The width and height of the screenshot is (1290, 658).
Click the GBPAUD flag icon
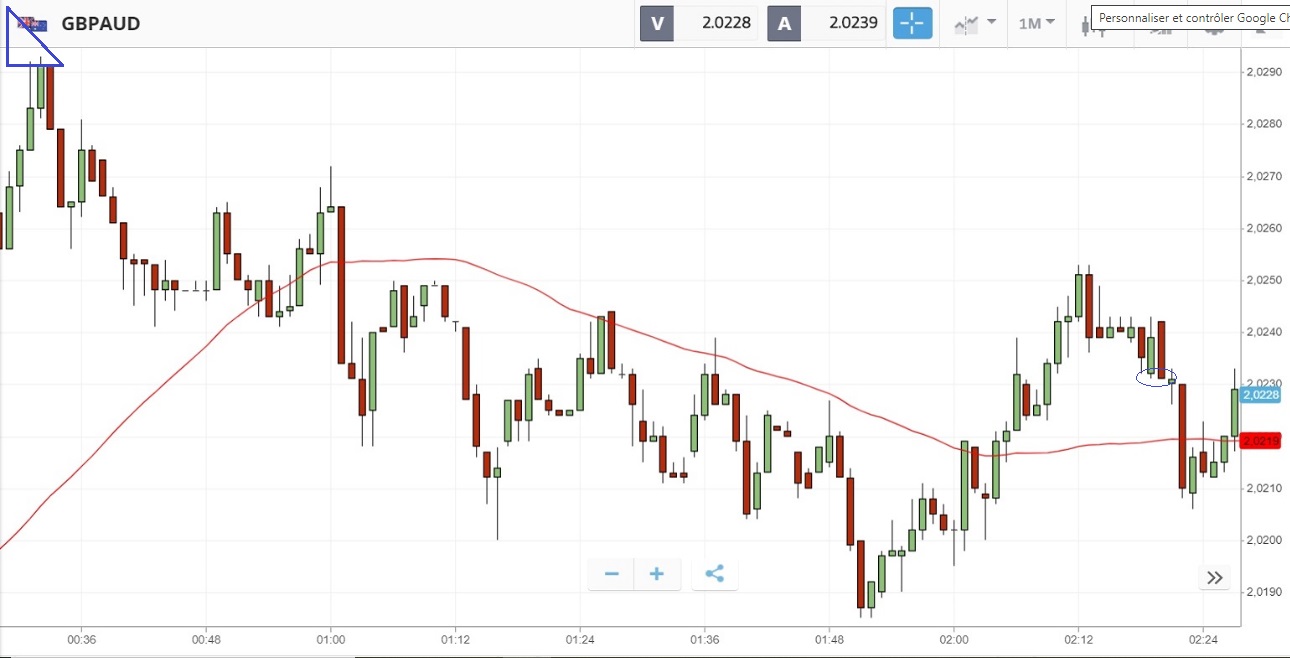[x=33, y=24]
